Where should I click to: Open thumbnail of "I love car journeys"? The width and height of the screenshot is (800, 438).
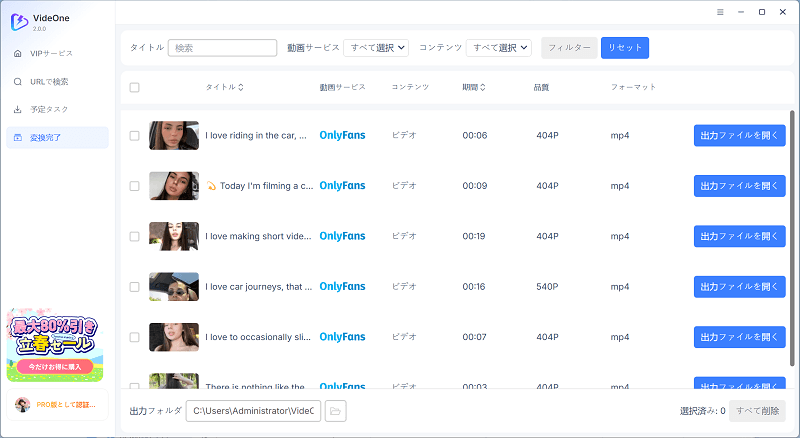point(174,287)
